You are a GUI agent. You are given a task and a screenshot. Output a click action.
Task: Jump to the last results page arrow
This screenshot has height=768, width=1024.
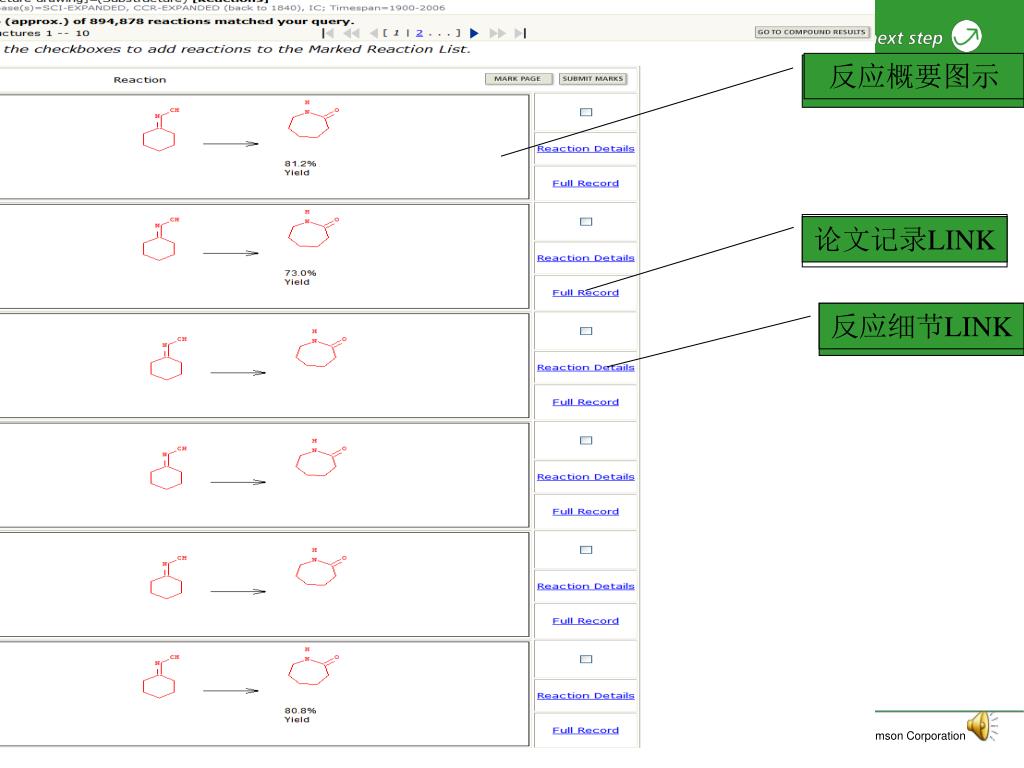(x=520, y=33)
